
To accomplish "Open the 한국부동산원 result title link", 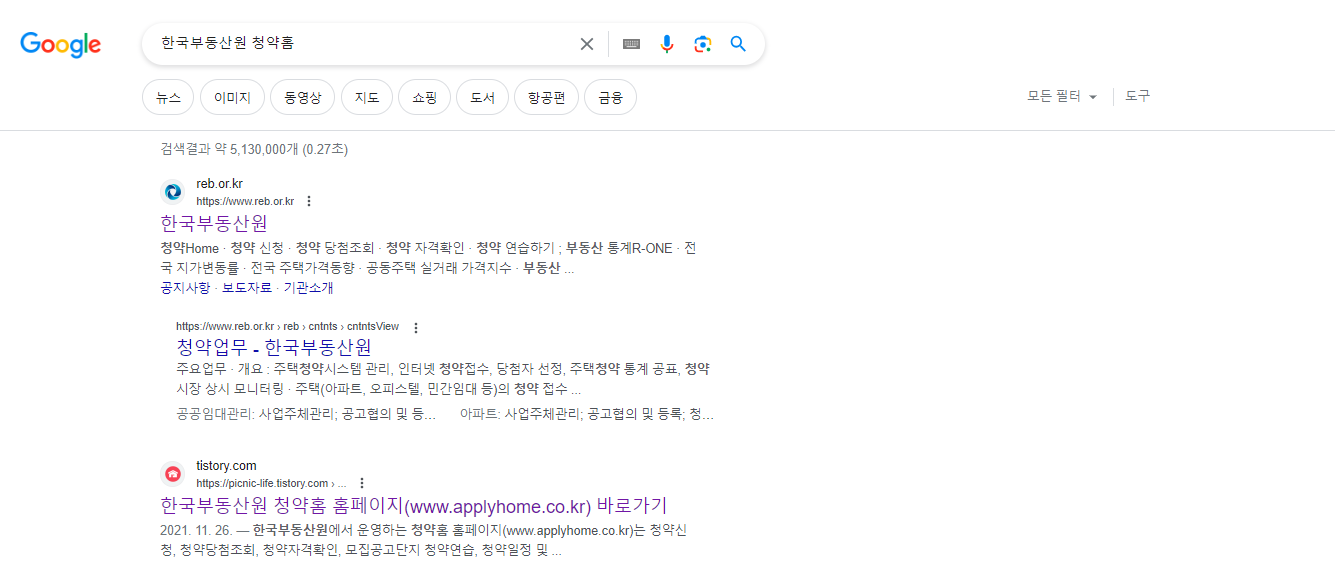I will tap(214, 223).
